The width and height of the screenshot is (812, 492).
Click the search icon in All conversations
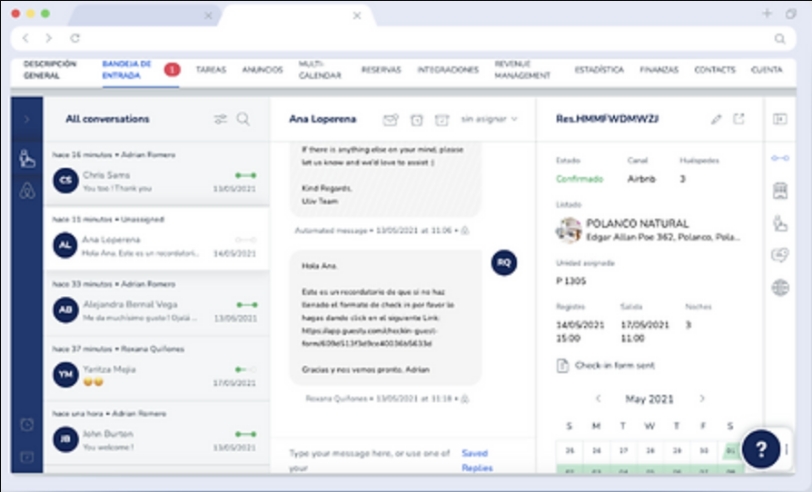[x=243, y=119]
